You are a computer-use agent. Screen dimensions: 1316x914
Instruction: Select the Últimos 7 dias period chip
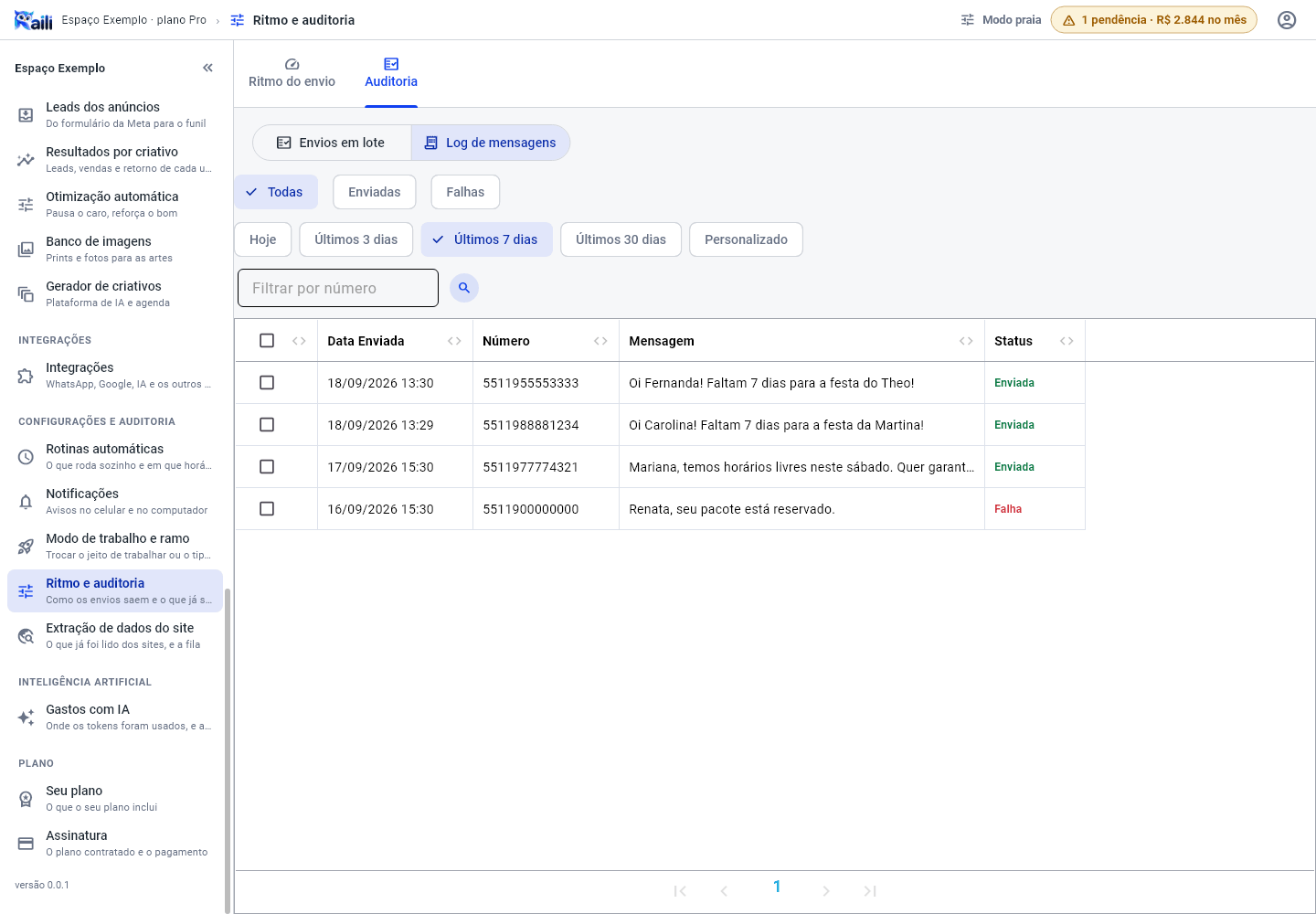pos(487,239)
